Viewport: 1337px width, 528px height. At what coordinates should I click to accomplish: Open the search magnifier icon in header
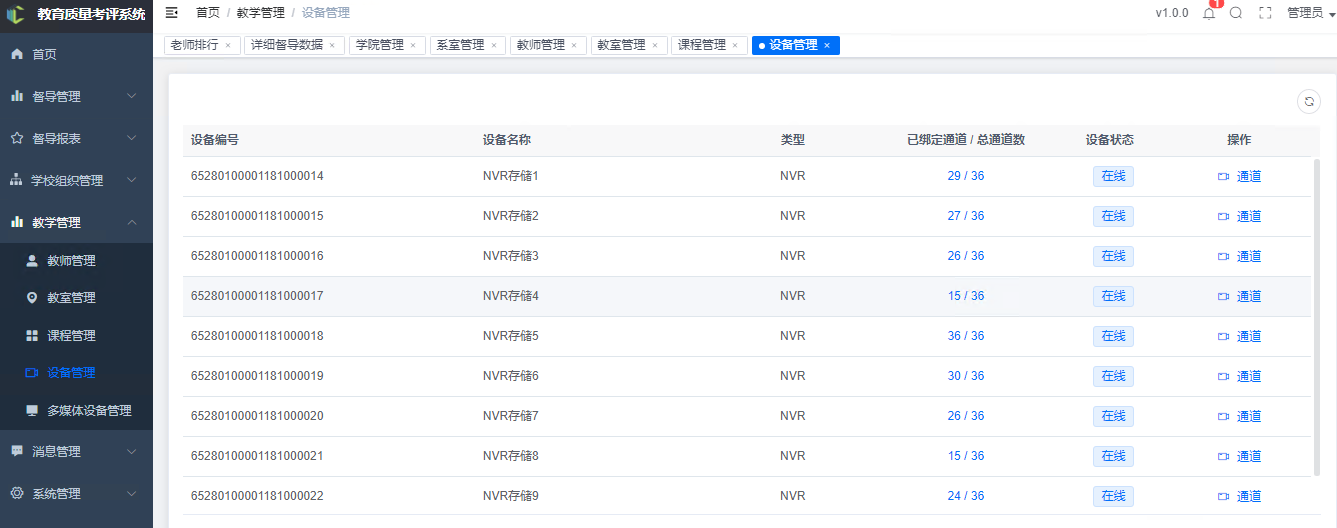(x=1236, y=13)
